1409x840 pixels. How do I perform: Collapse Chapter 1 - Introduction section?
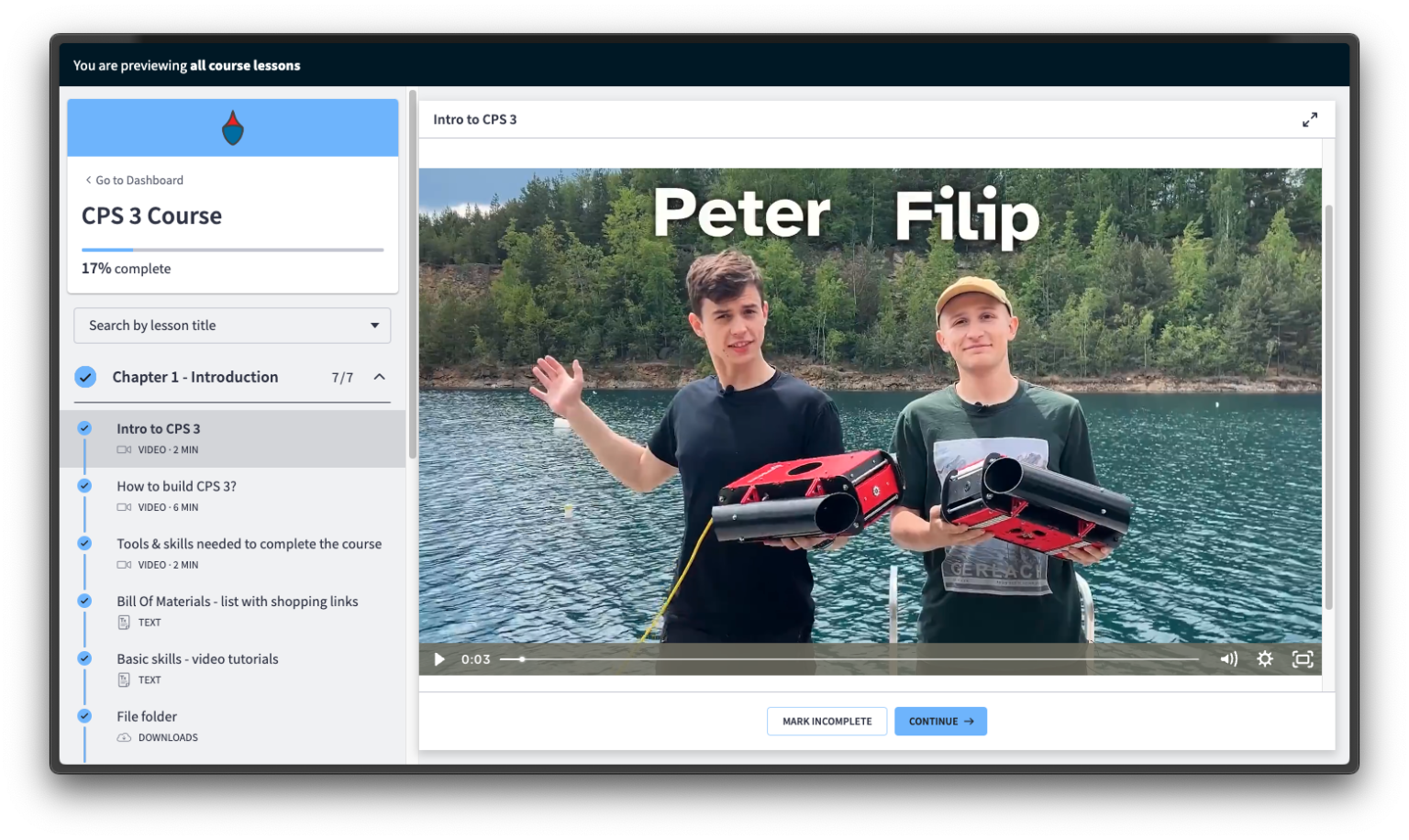point(379,377)
